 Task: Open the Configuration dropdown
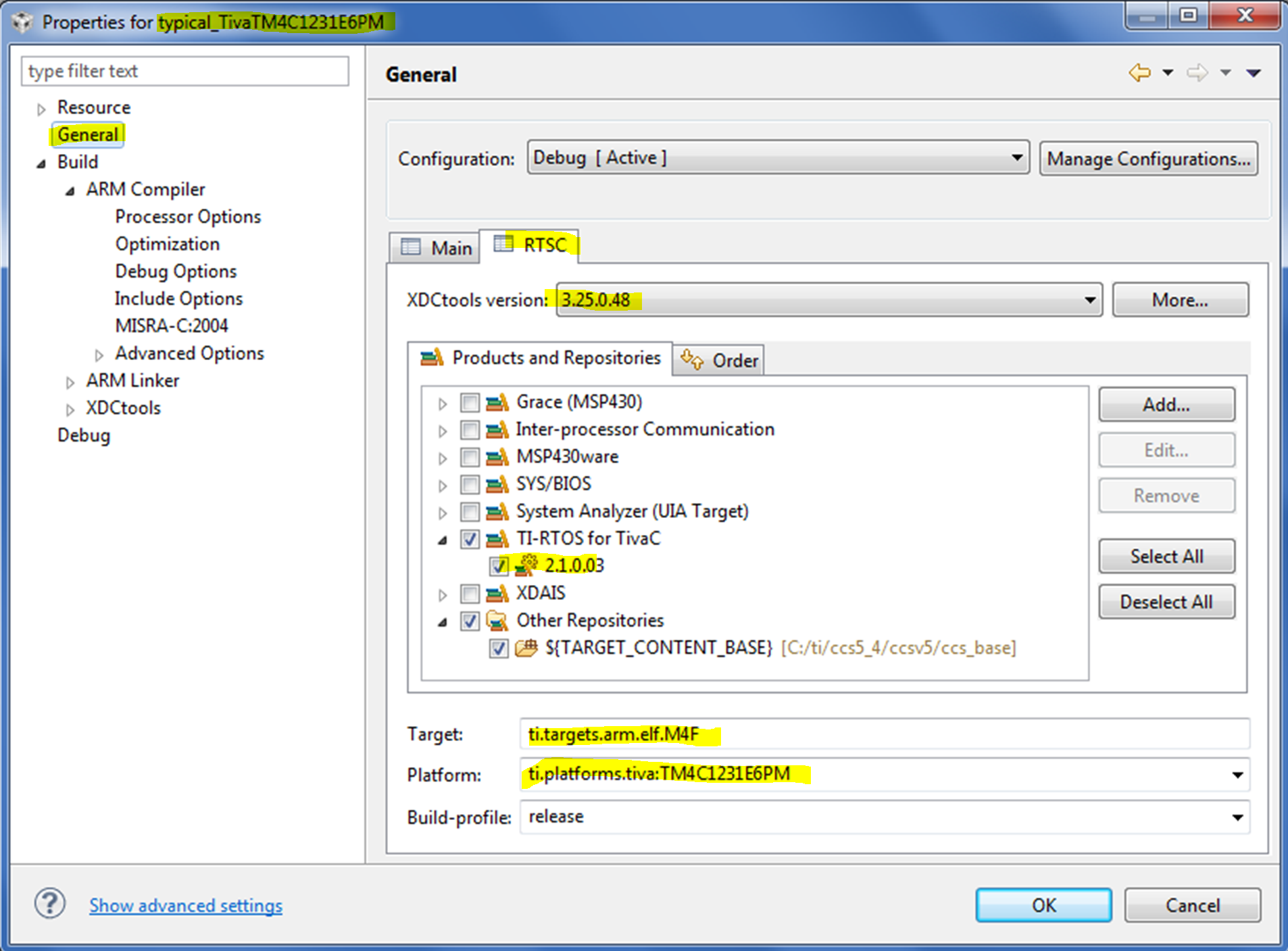point(778,158)
